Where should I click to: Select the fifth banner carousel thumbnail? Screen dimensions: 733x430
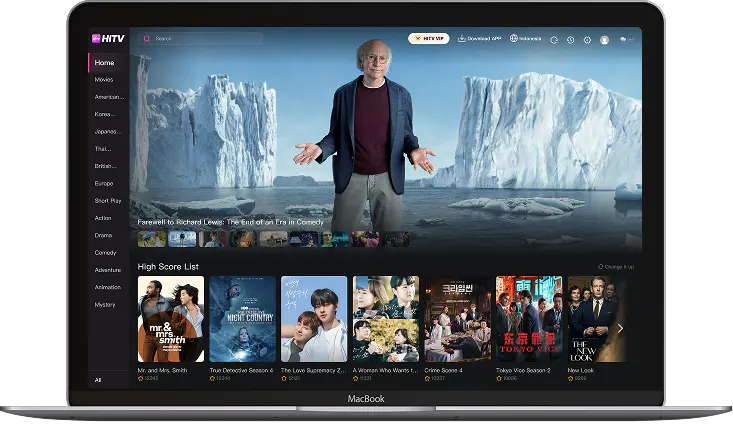pos(273,239)
